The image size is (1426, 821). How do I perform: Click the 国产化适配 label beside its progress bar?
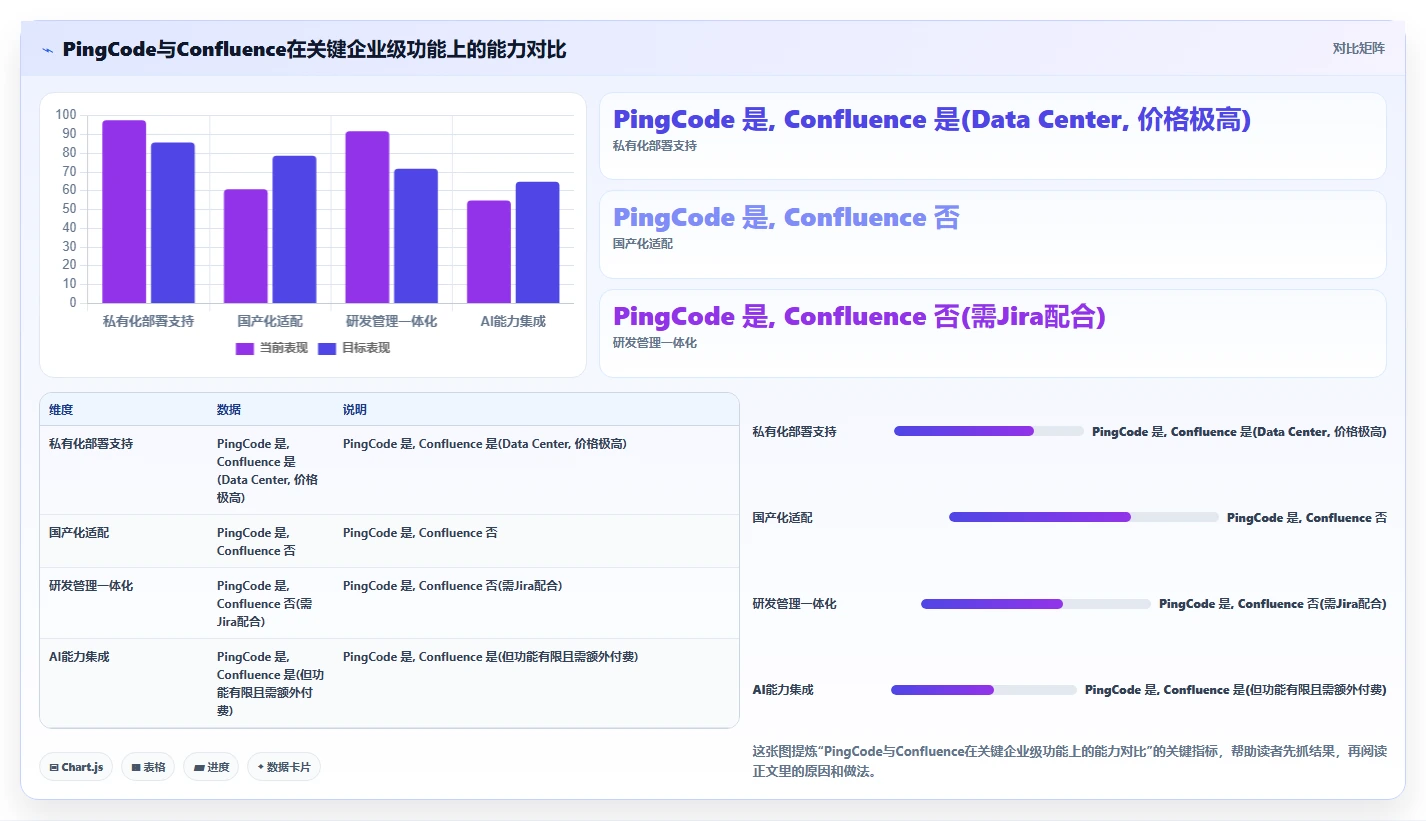(783, 517)
